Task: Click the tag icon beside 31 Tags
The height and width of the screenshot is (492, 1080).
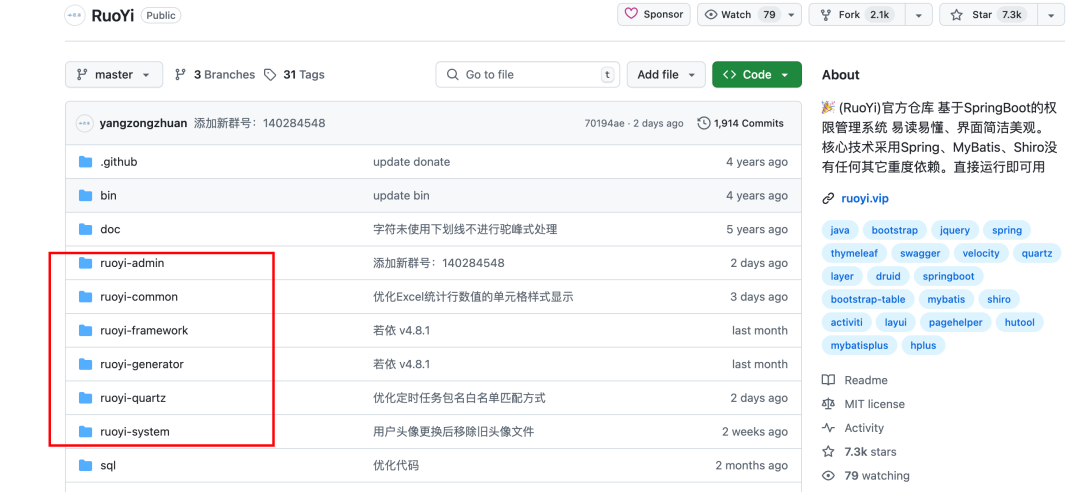Action: pos(271,74)
